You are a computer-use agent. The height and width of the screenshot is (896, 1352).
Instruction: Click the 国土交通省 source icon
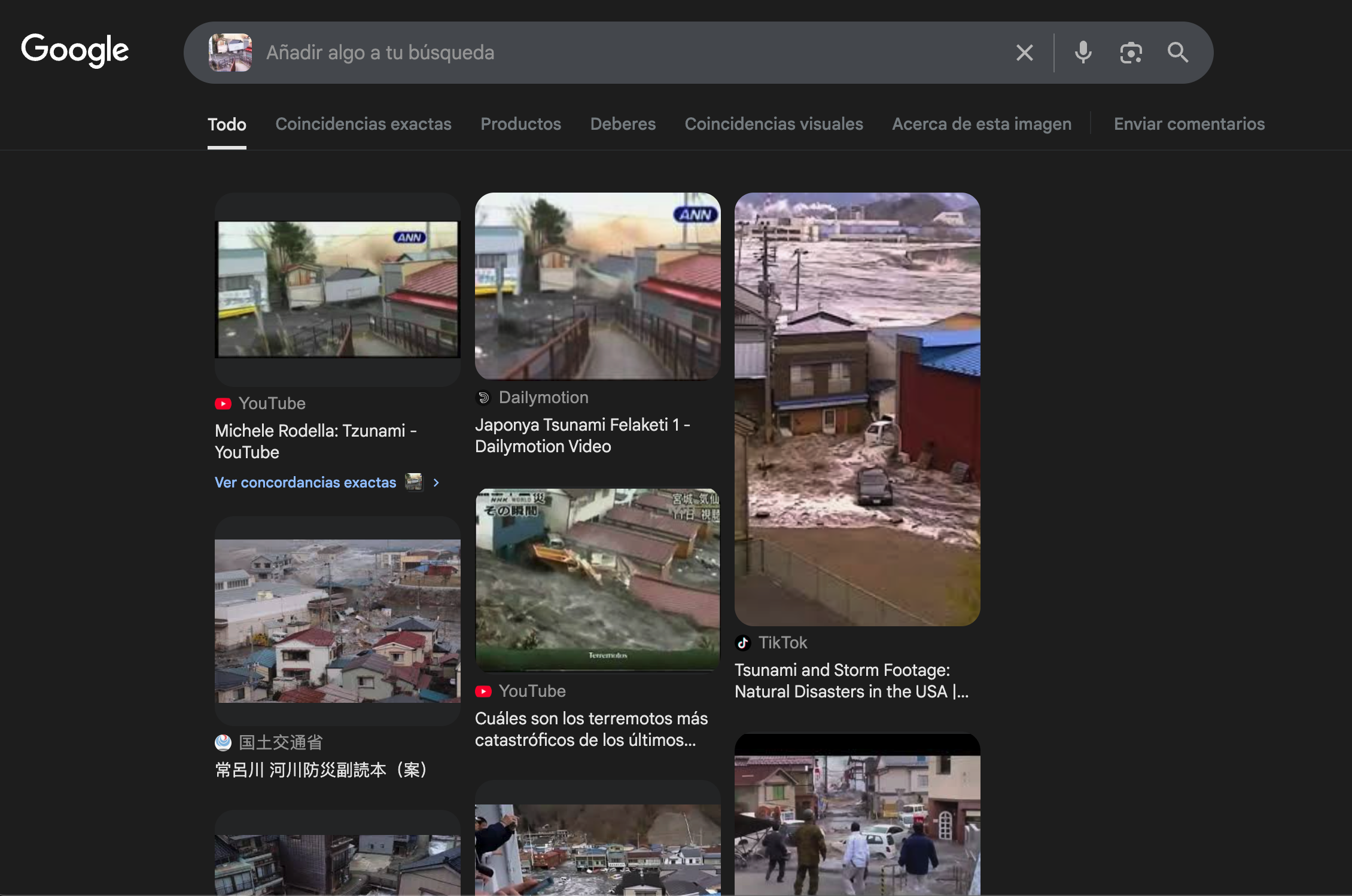(x=223, y=743)
